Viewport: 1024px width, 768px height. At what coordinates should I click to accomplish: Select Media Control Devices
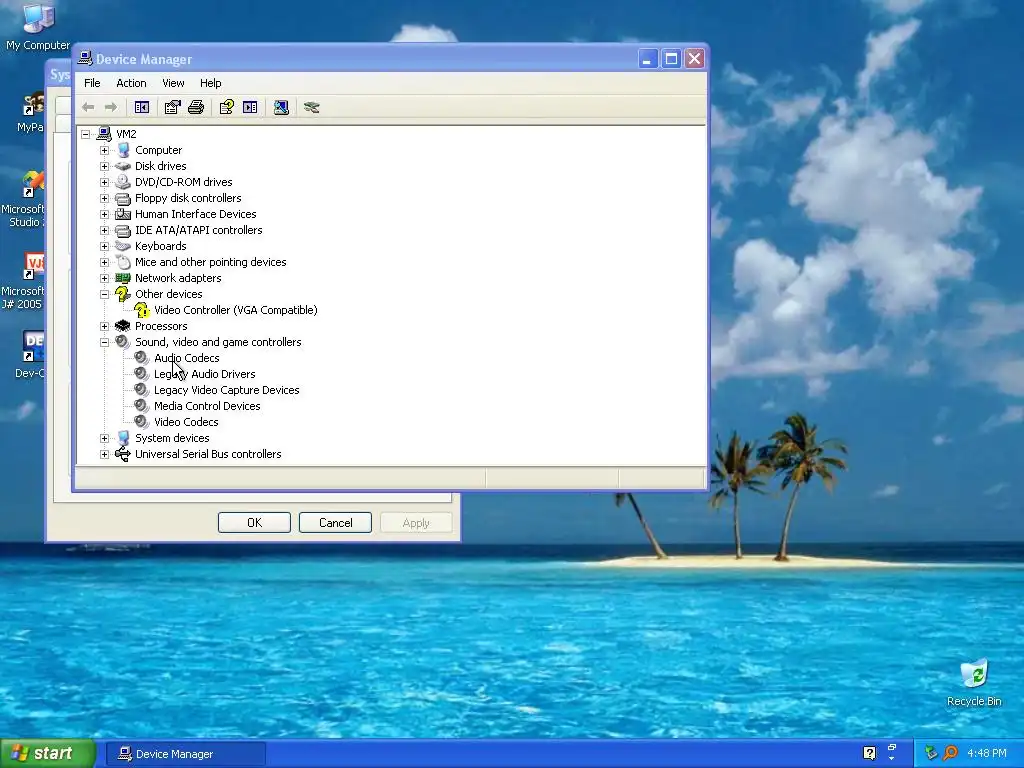[x=207, y=406]
